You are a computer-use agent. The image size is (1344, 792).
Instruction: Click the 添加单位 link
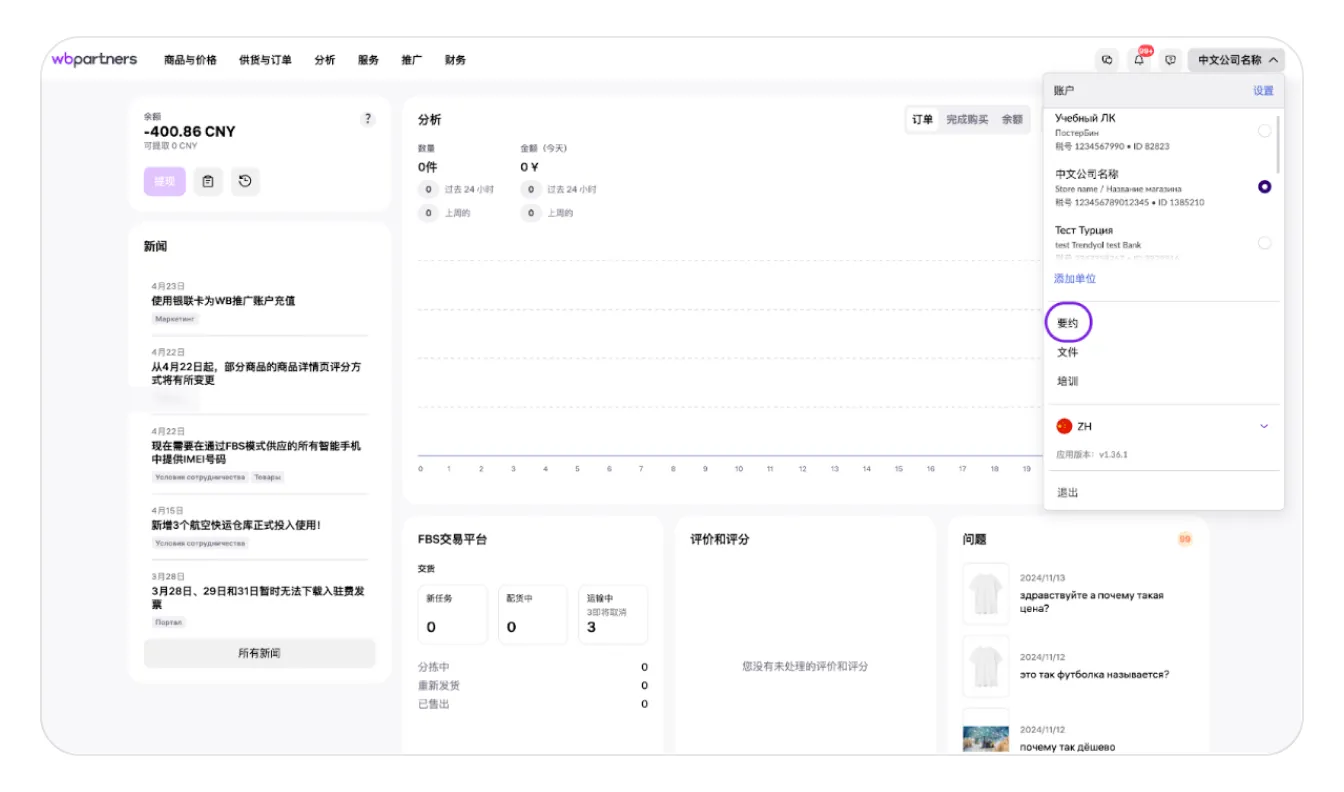tap(1072, 277)
